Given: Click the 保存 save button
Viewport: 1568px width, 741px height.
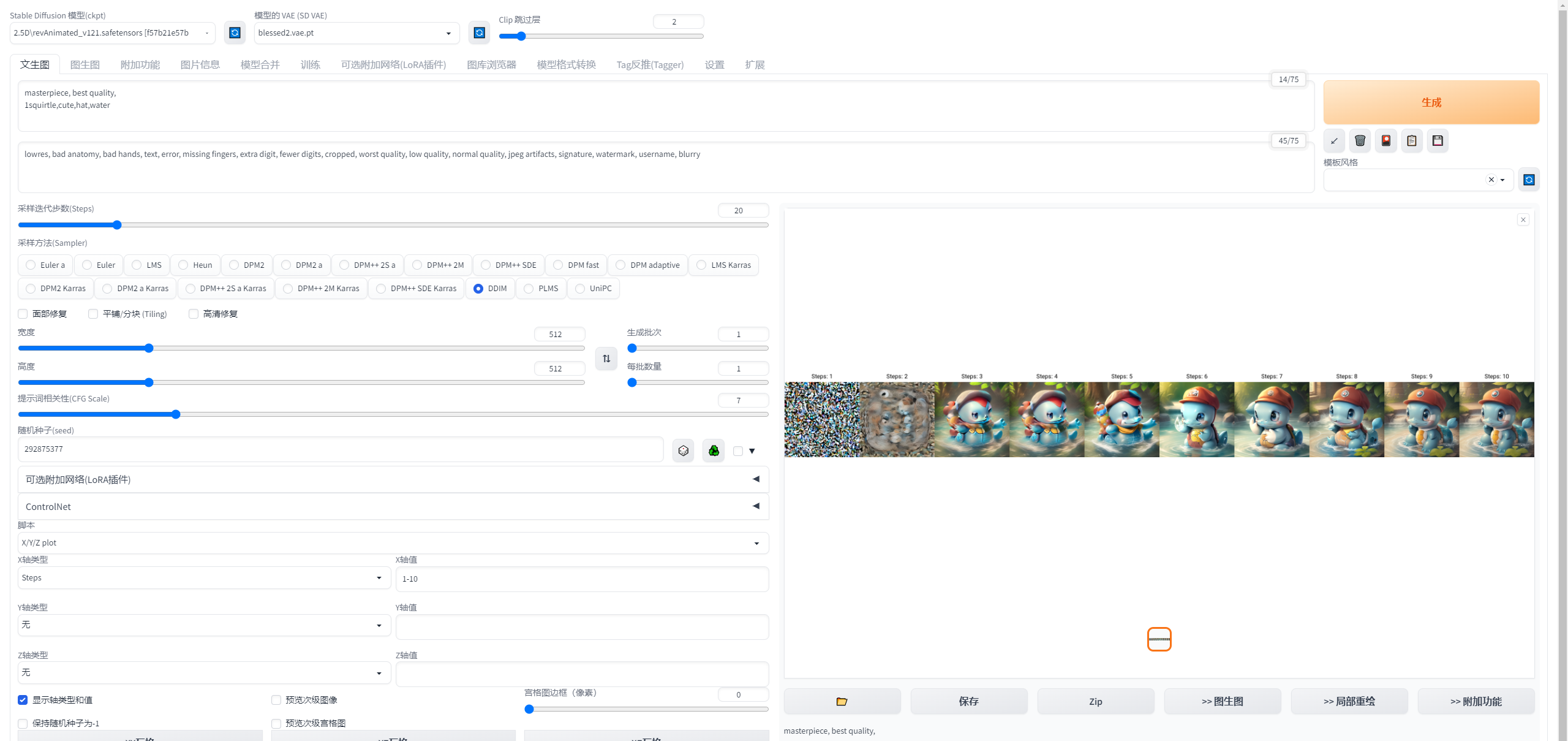Looking at the screenshot, I should tap(969, 701).
